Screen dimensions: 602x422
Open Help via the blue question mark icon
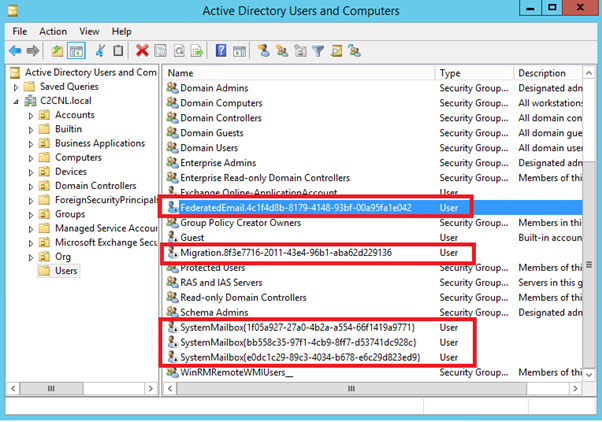[220, 50]
